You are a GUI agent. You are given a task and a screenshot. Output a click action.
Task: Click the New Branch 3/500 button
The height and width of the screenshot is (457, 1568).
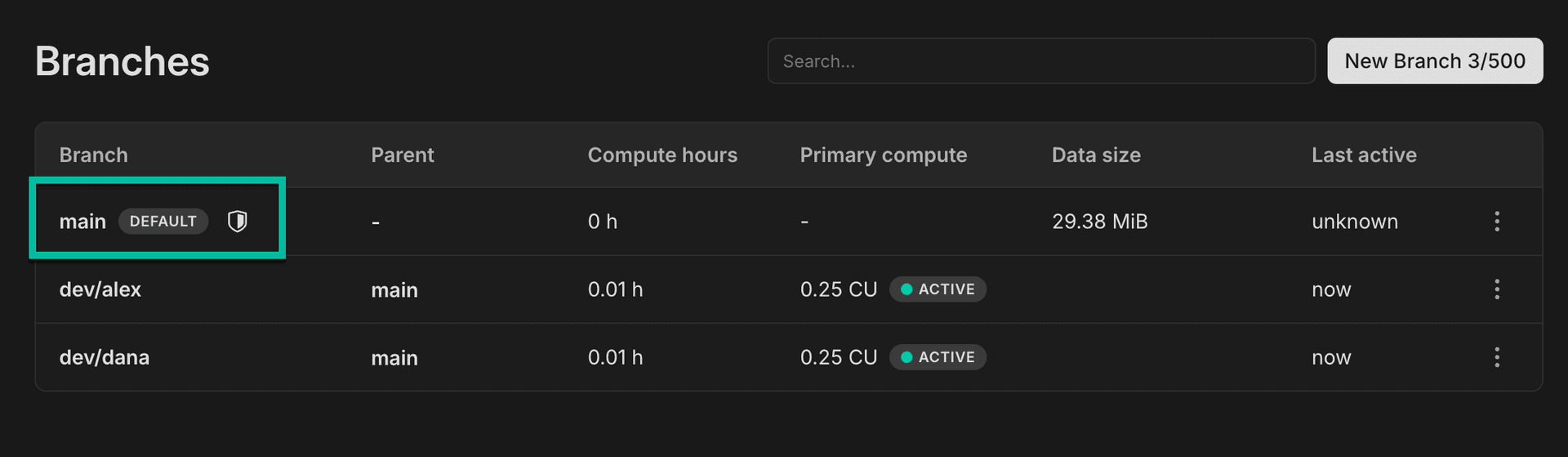1434,61
